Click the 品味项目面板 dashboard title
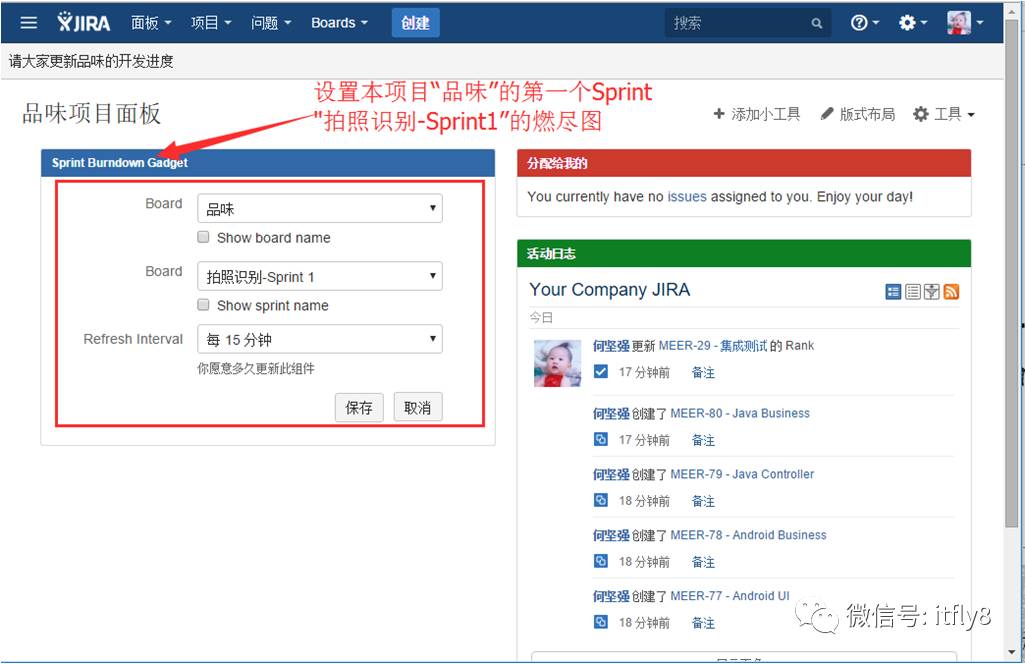 pyautogui.click(x=92, y=113)
